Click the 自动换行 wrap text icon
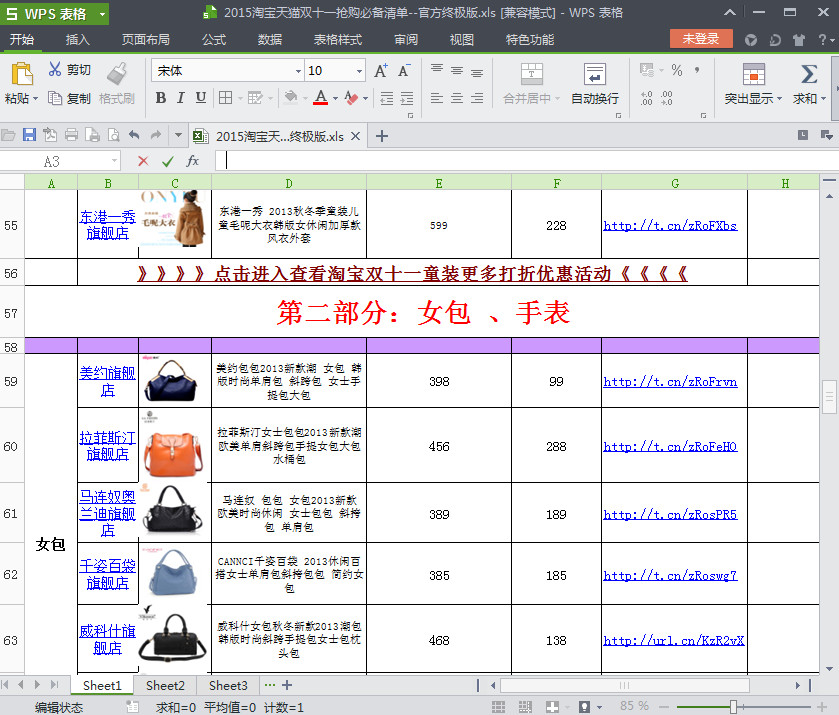 [594, 75]
